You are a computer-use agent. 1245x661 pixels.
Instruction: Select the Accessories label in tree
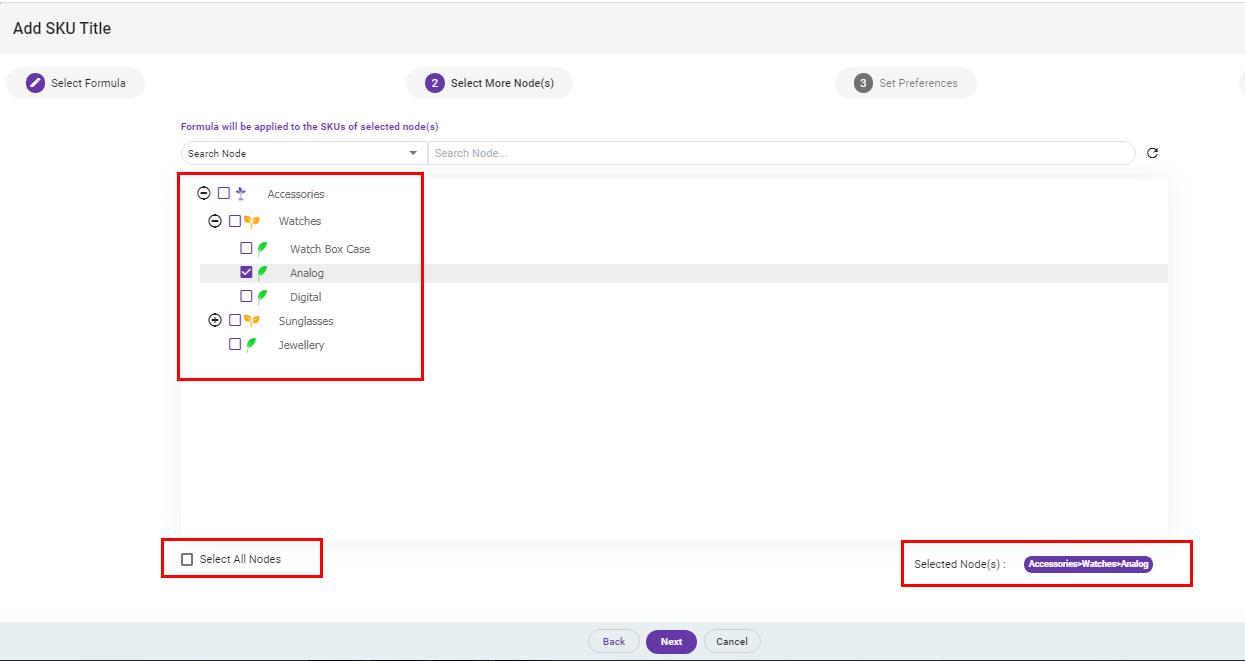point(296,194)
